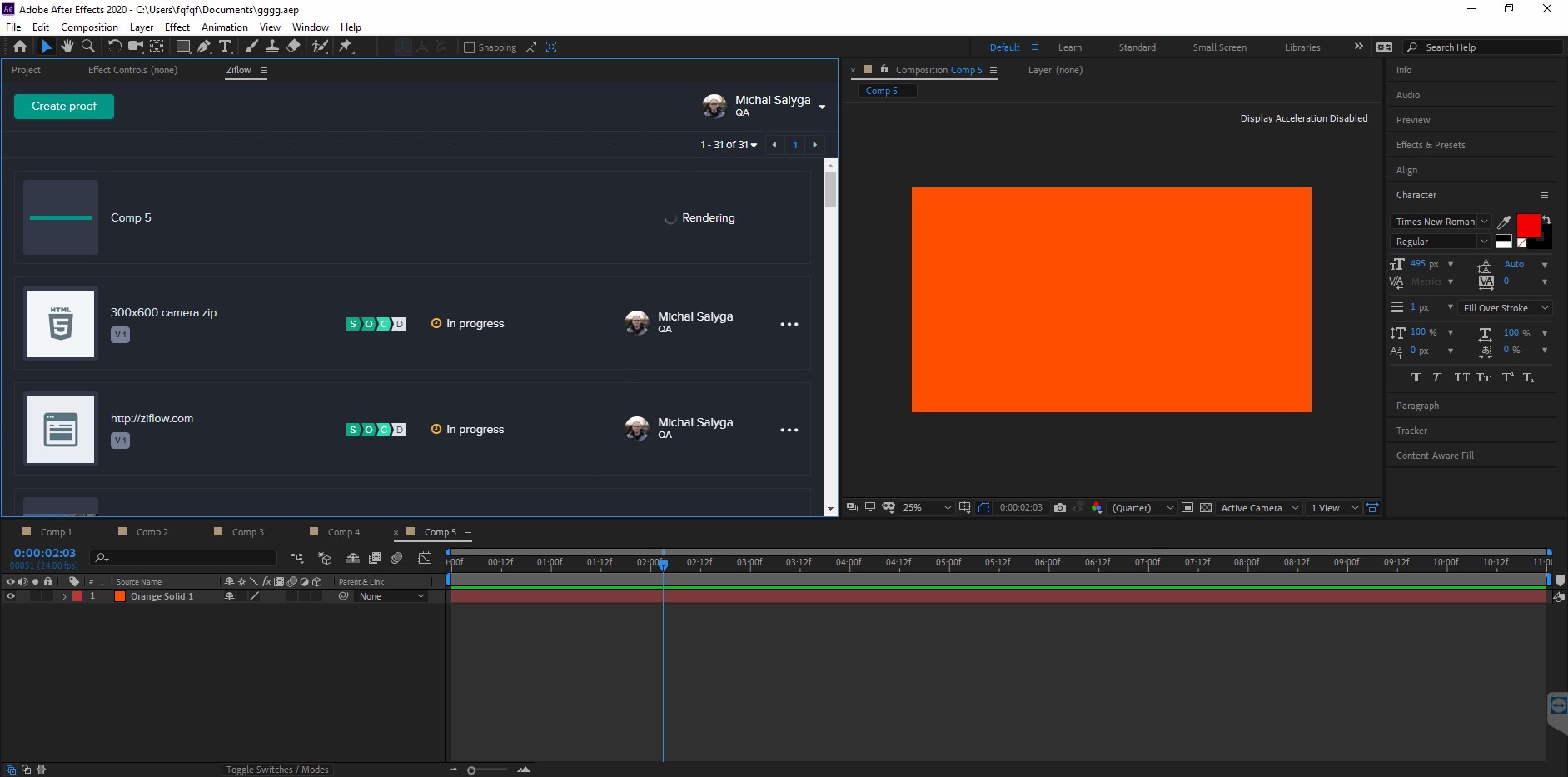Switch to the Comp 3 timeline tab

pos(247,532)
